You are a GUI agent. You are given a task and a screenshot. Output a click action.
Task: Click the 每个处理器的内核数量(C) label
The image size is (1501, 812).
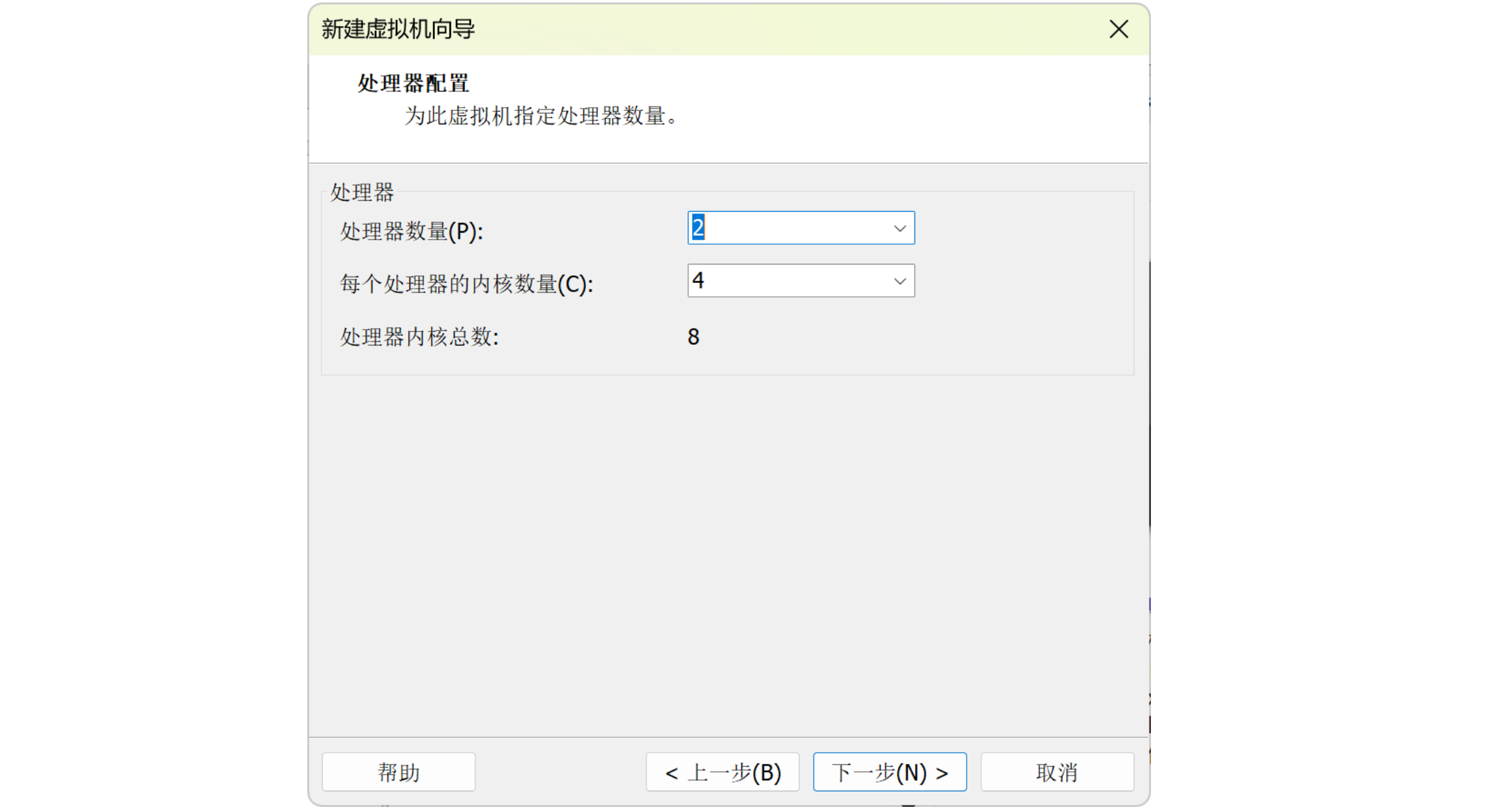466,284
